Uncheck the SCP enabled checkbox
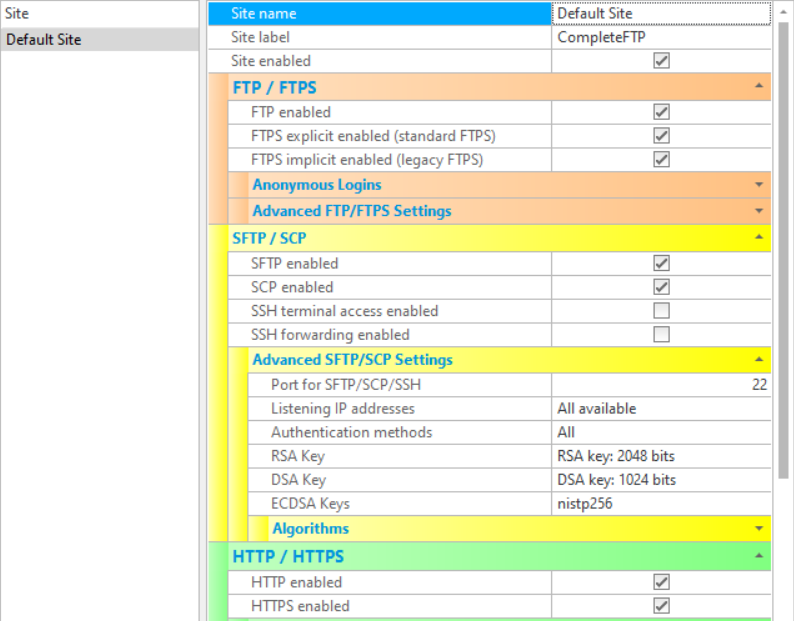Viewport: 794px width, 621px height. 661,287
